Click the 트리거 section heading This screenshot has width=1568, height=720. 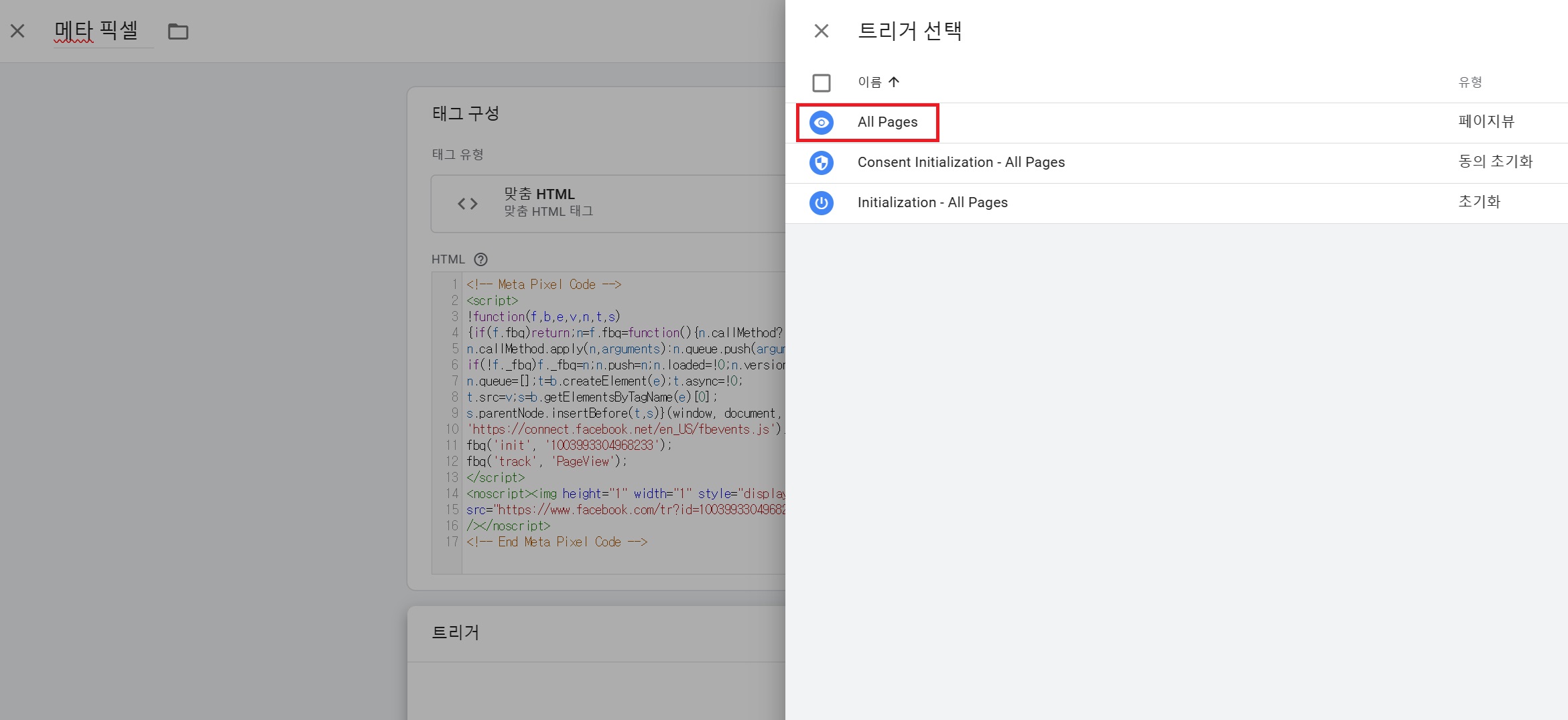coord(456,632)
